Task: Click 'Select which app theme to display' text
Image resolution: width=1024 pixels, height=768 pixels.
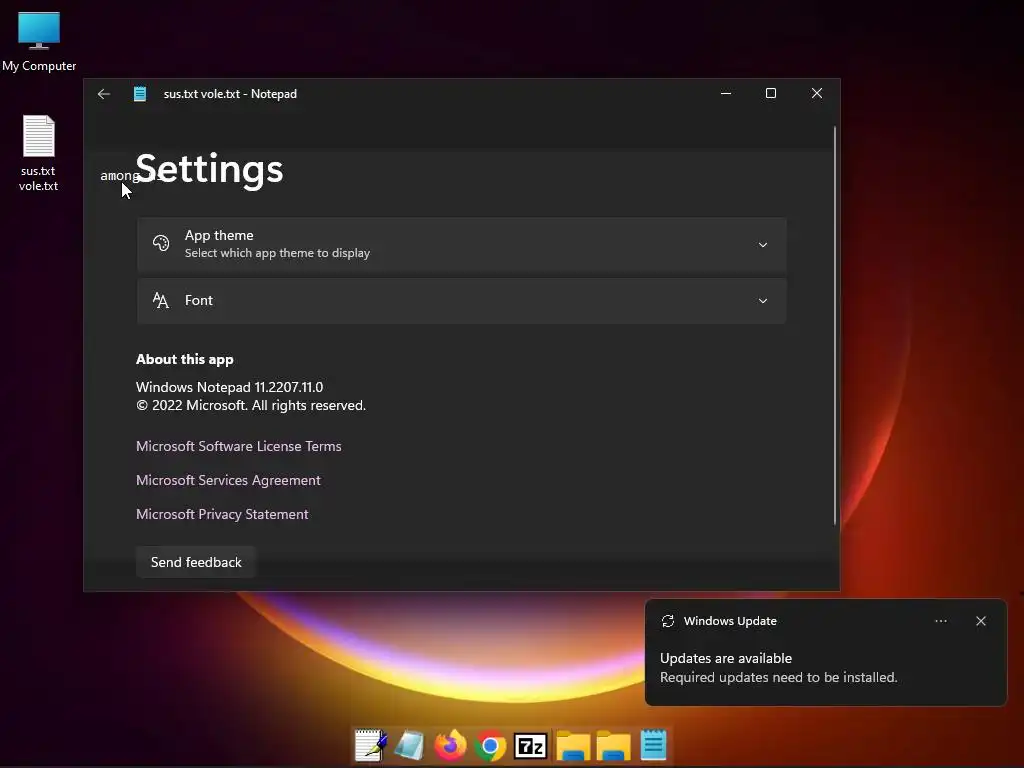Action: pyautogui.click(x=277, y=253)
